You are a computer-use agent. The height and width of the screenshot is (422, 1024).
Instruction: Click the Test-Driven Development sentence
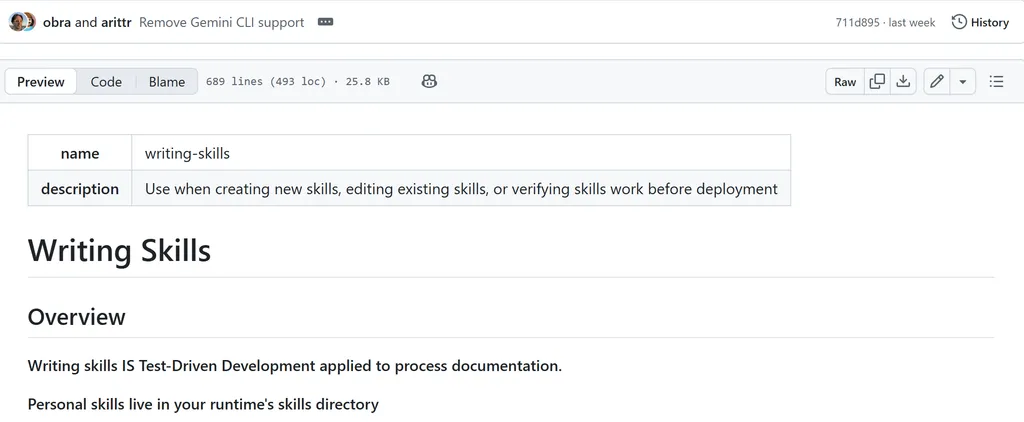[x=295, y=366]
